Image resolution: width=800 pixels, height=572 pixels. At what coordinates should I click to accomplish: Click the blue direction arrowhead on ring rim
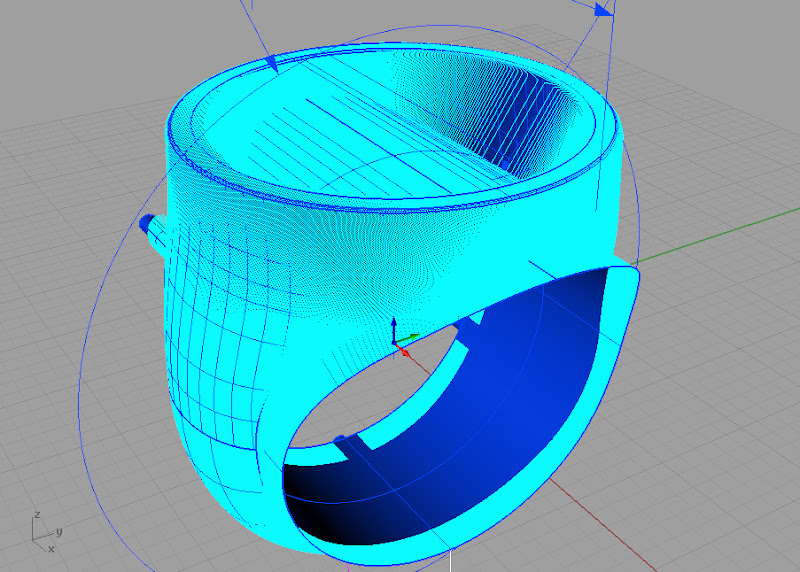point(271,64)
